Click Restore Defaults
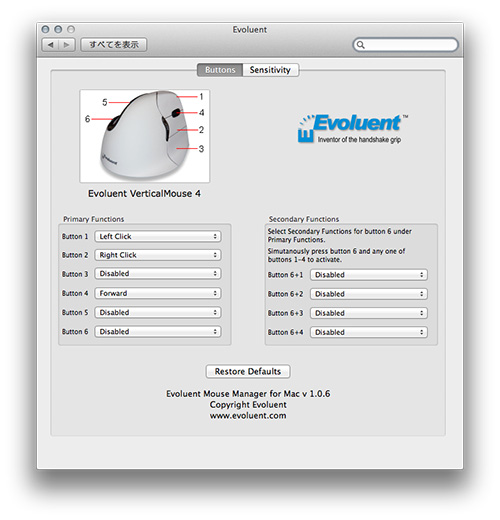Screen dimensions: 500x520 pyautogui.click(x=248, y=371)
